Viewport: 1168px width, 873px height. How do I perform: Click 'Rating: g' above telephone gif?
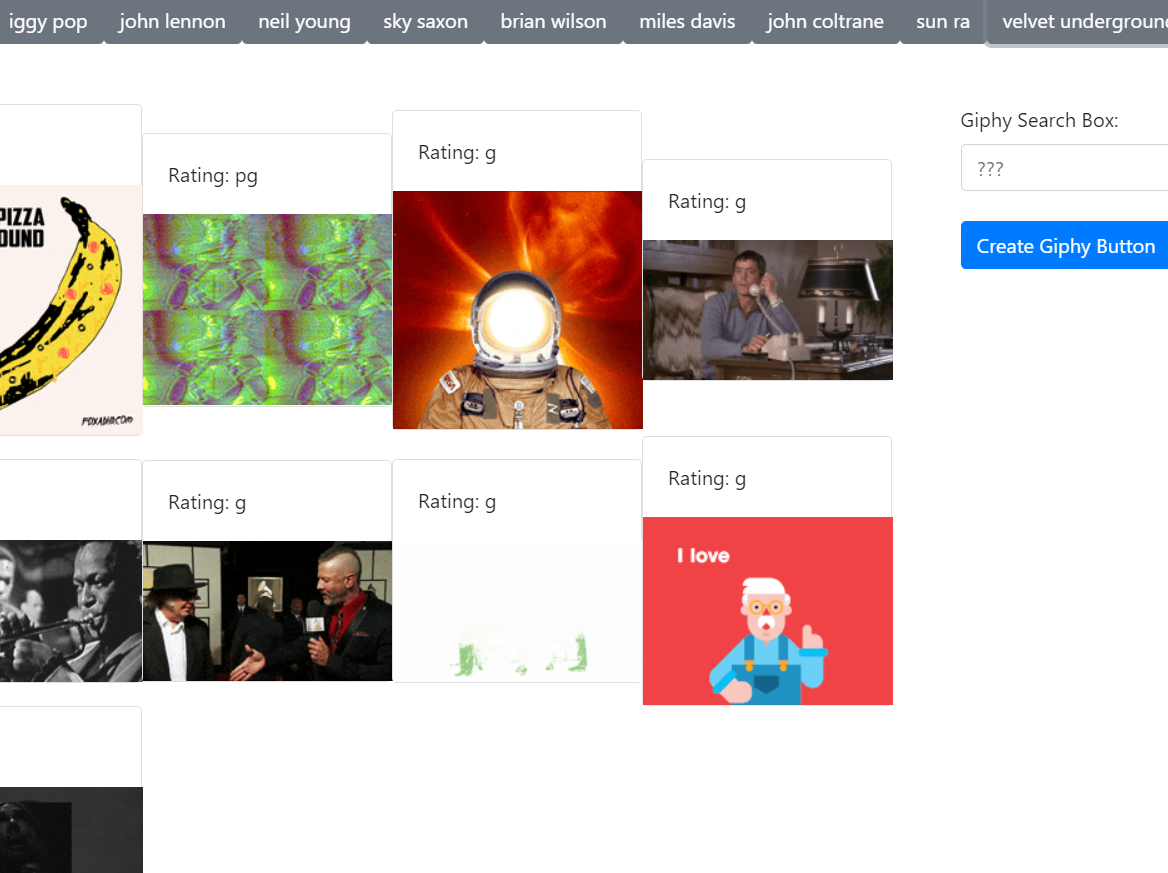[707, 202]
